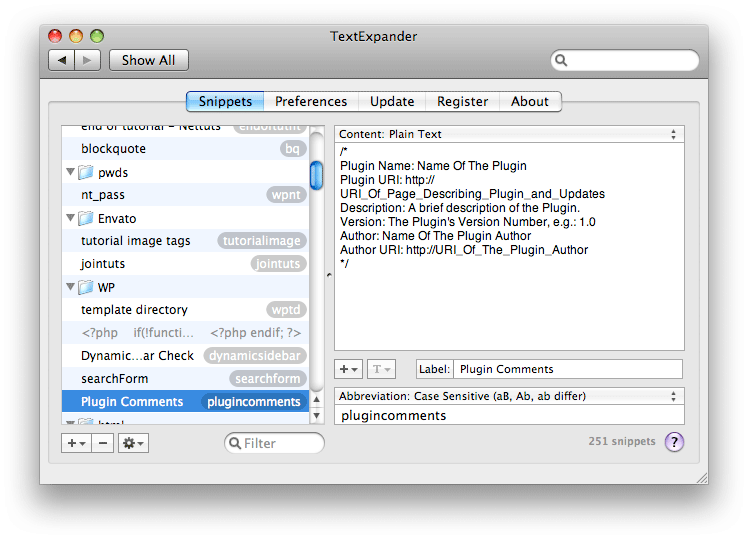Collapse the Envato folder triangle
Screen dimensions: 748x539
tap(70, 218)
